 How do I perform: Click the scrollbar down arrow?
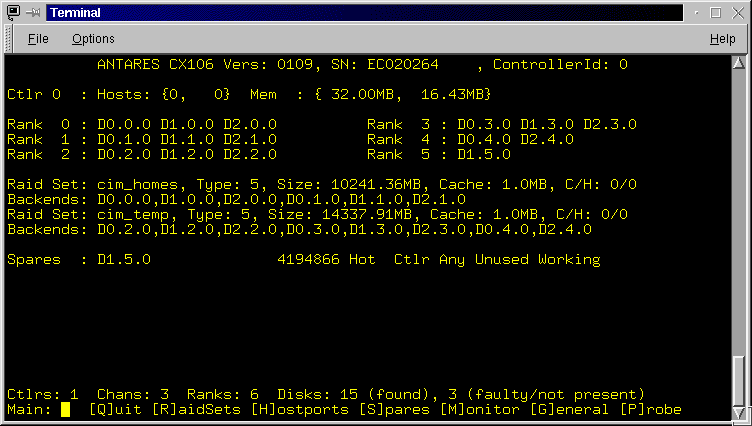[x=739, y=413]
